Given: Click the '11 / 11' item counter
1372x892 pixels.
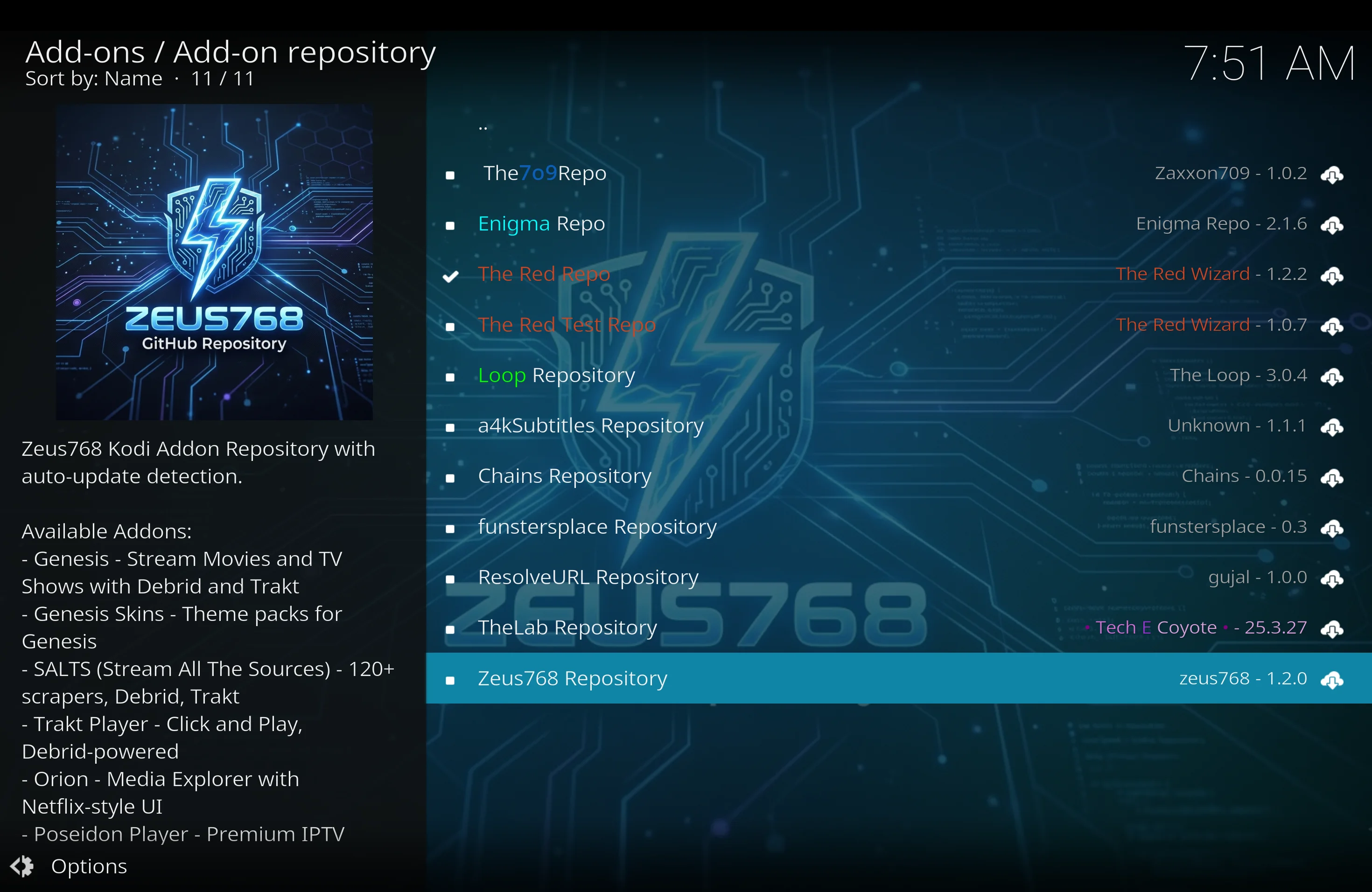Looking at the screenshot, I should pos(223,79).
